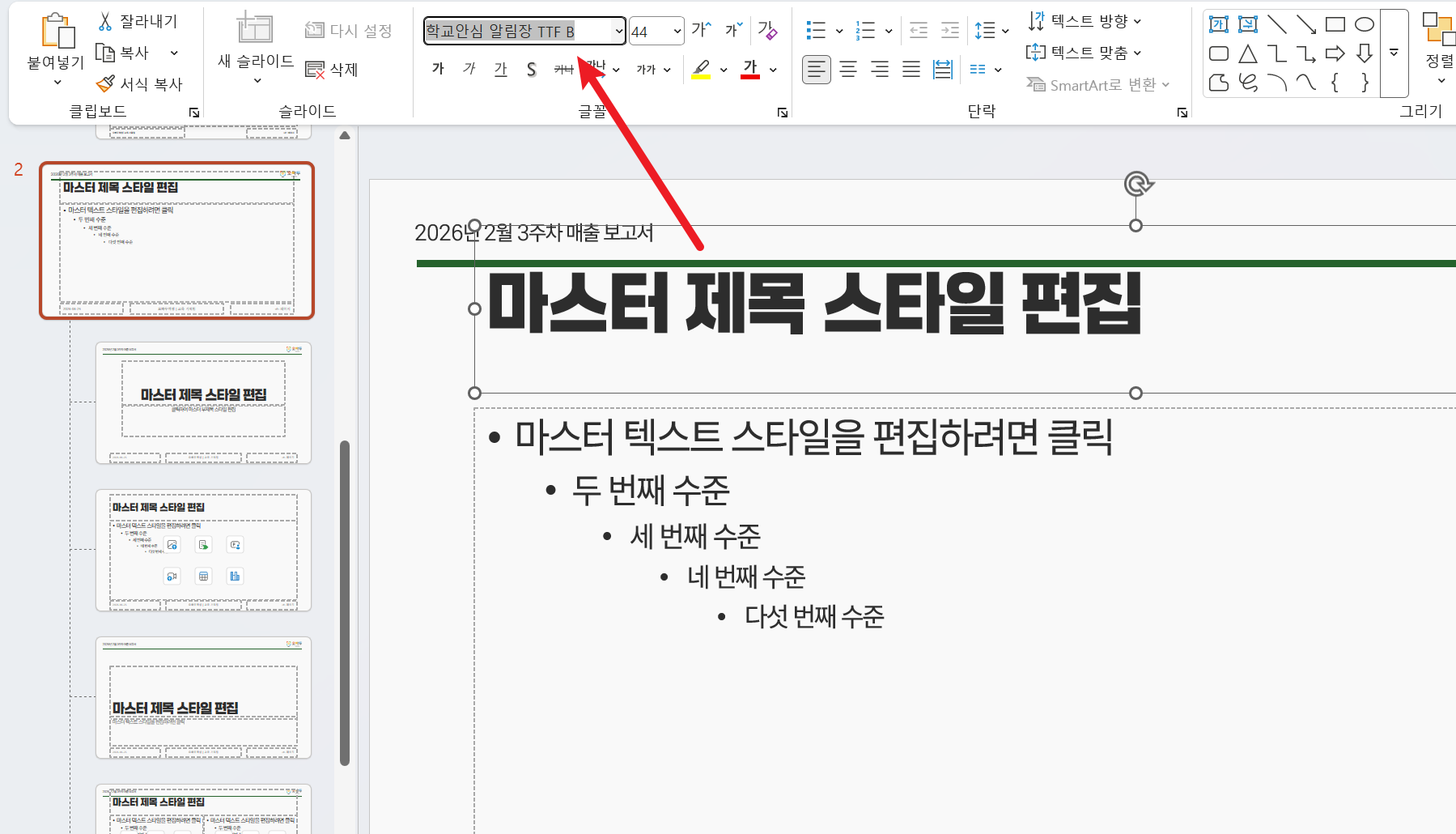Justify the paragraph text
Viewport: 1456px width, 834px height.
911,70
